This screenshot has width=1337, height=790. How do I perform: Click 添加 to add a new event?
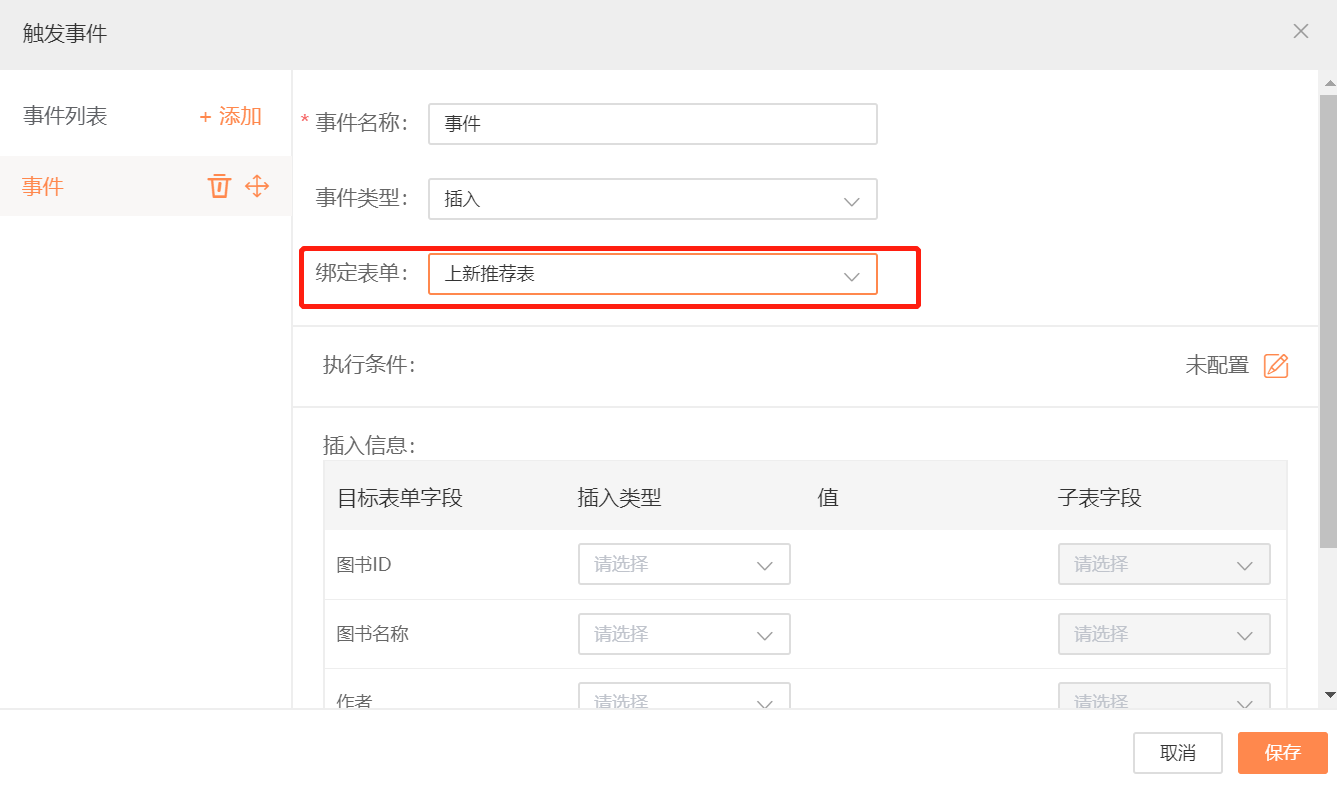(231, 117)
